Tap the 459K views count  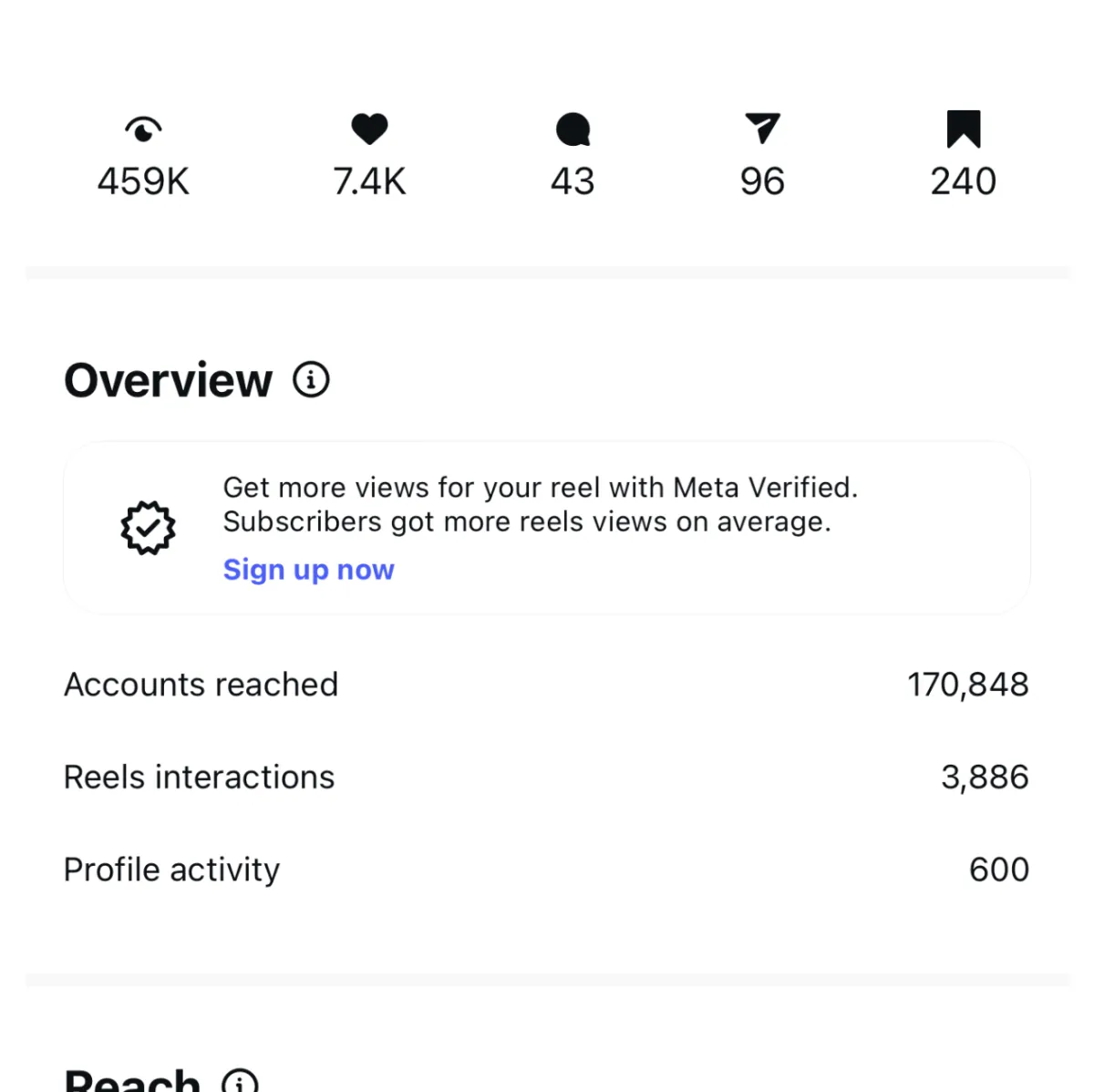[x=143, y=181]
